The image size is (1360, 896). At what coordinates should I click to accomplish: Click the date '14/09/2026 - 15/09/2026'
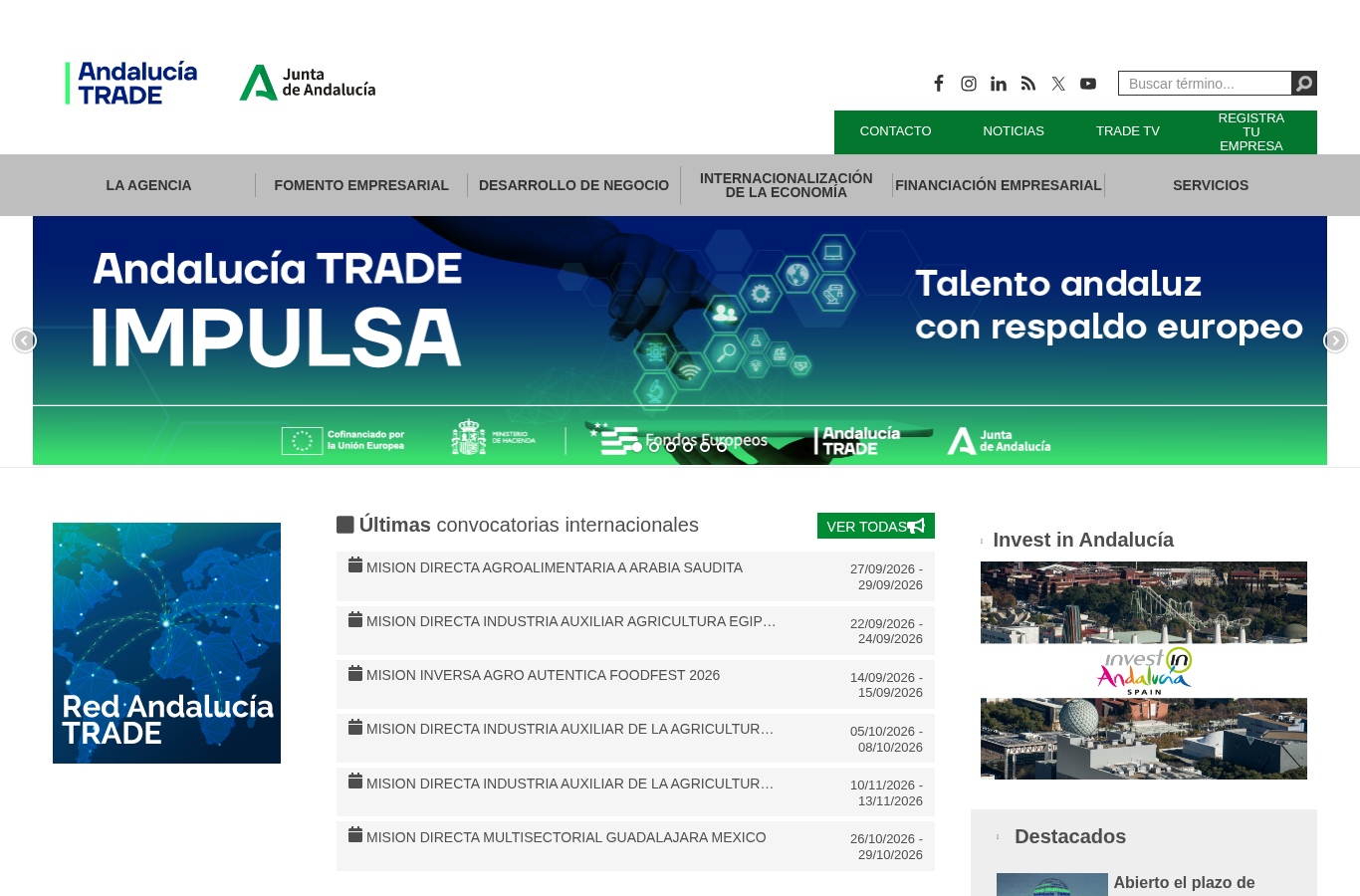point(886,685)
